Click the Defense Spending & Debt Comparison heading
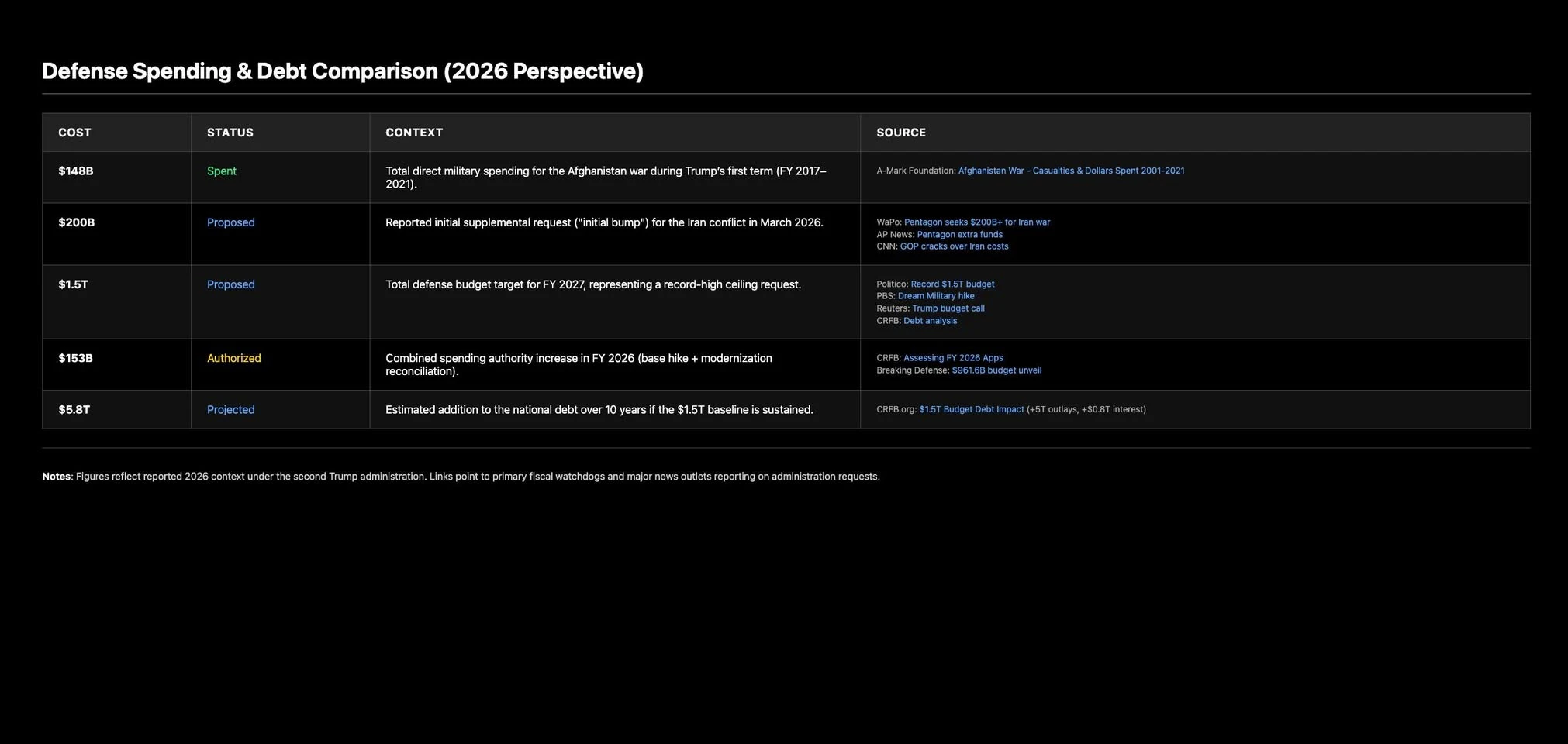1568x744 pixels. click(342, 71)
